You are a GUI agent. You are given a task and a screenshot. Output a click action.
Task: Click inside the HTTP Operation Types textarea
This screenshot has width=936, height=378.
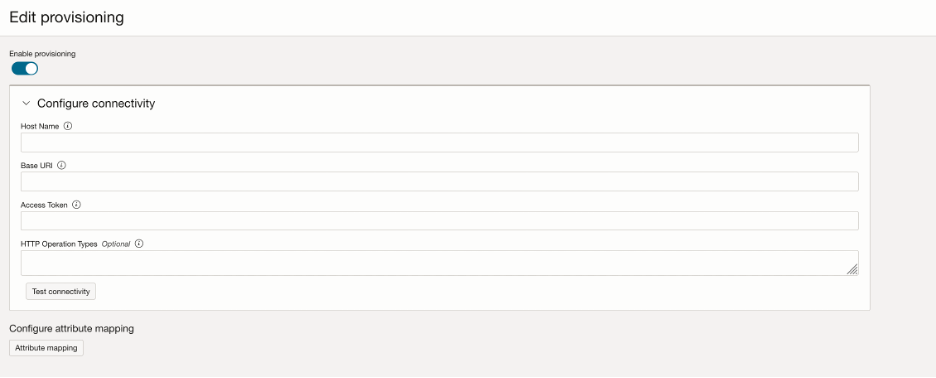[439, 263]
